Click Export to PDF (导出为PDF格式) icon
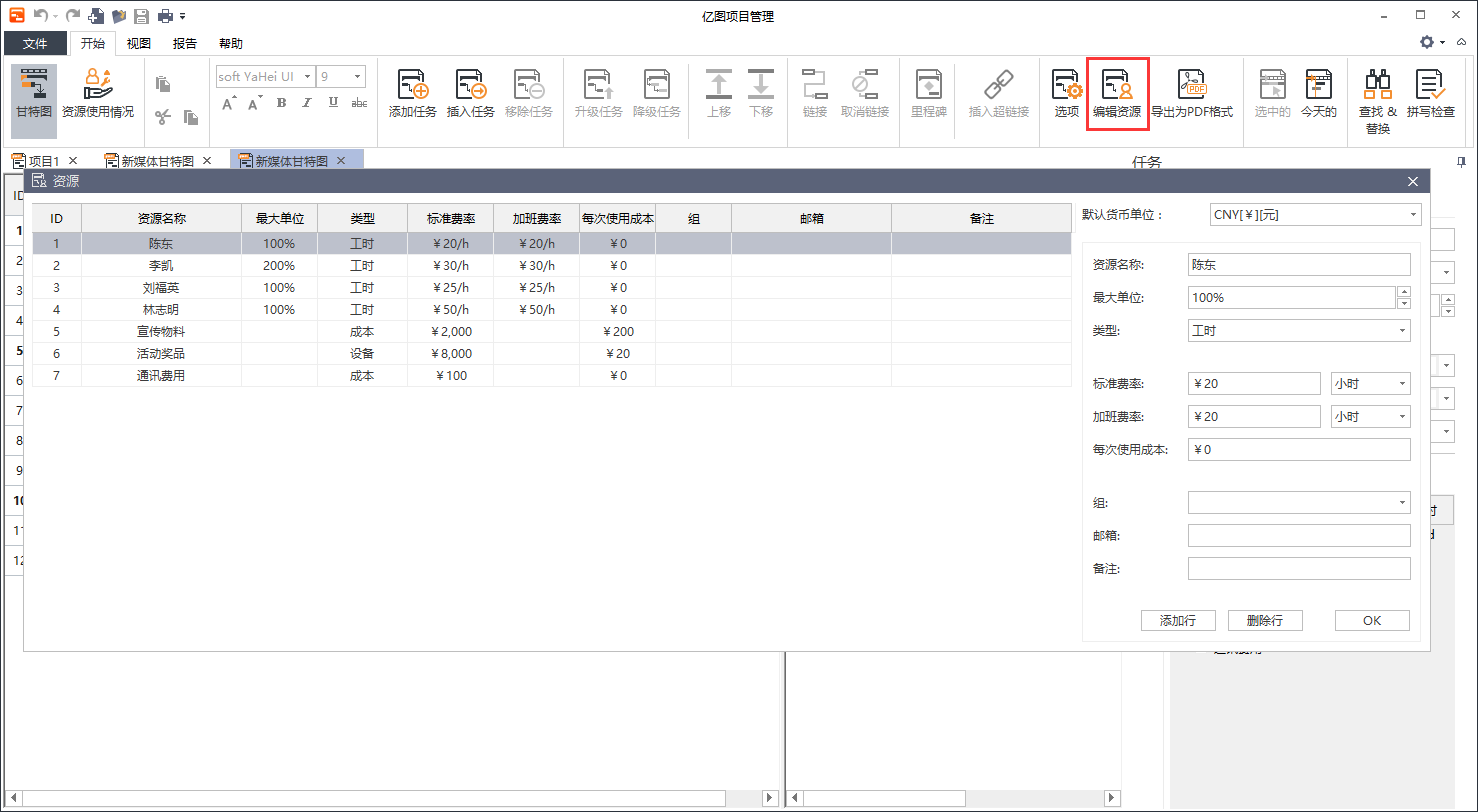 click(1192, 94)
